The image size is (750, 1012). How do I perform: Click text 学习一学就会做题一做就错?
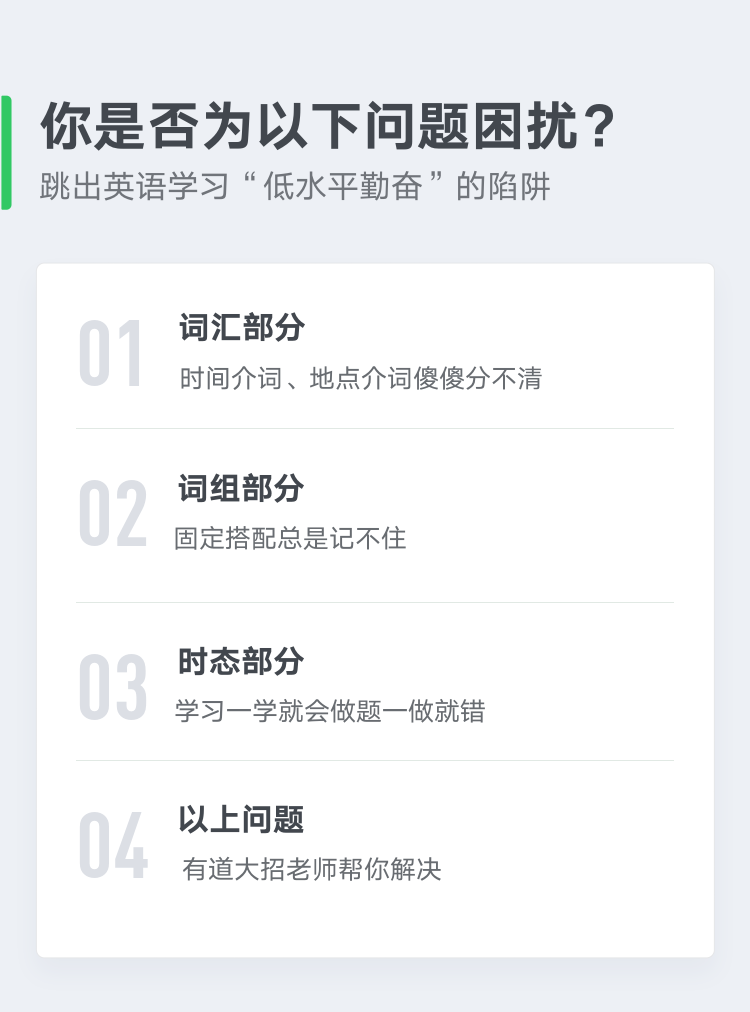point(330,711)
